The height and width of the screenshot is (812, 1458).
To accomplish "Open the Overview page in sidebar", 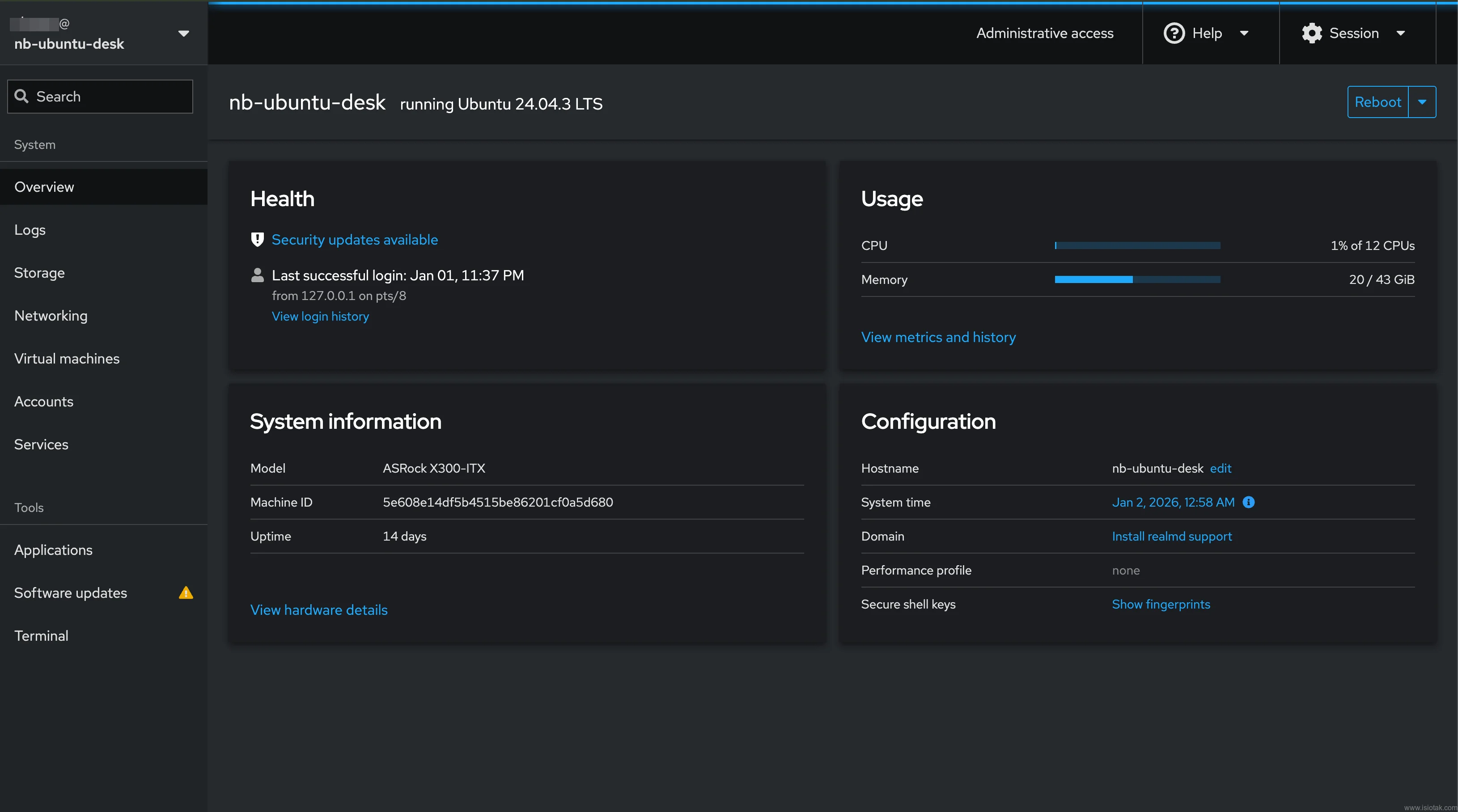I will 104,187.
